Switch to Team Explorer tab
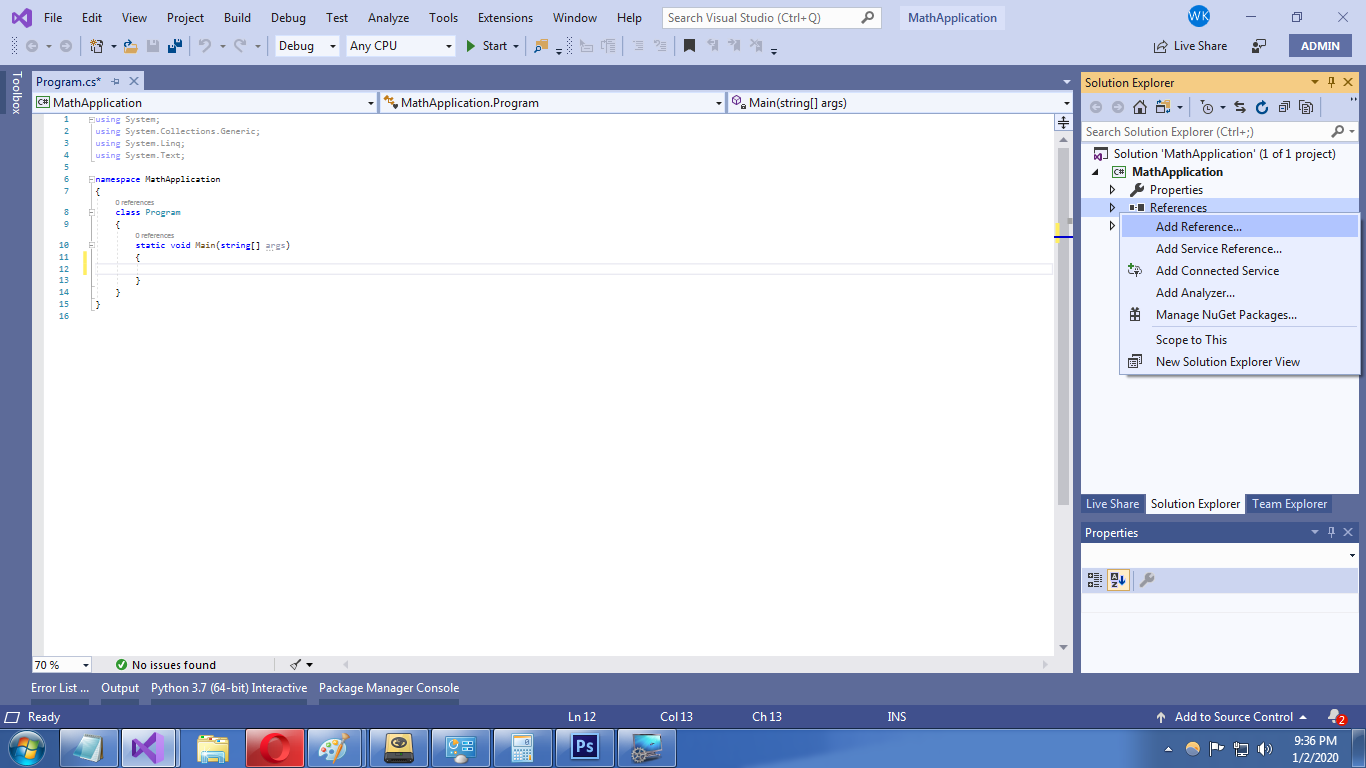The height and width of the screenshot is (768, 1366). 1290,504
